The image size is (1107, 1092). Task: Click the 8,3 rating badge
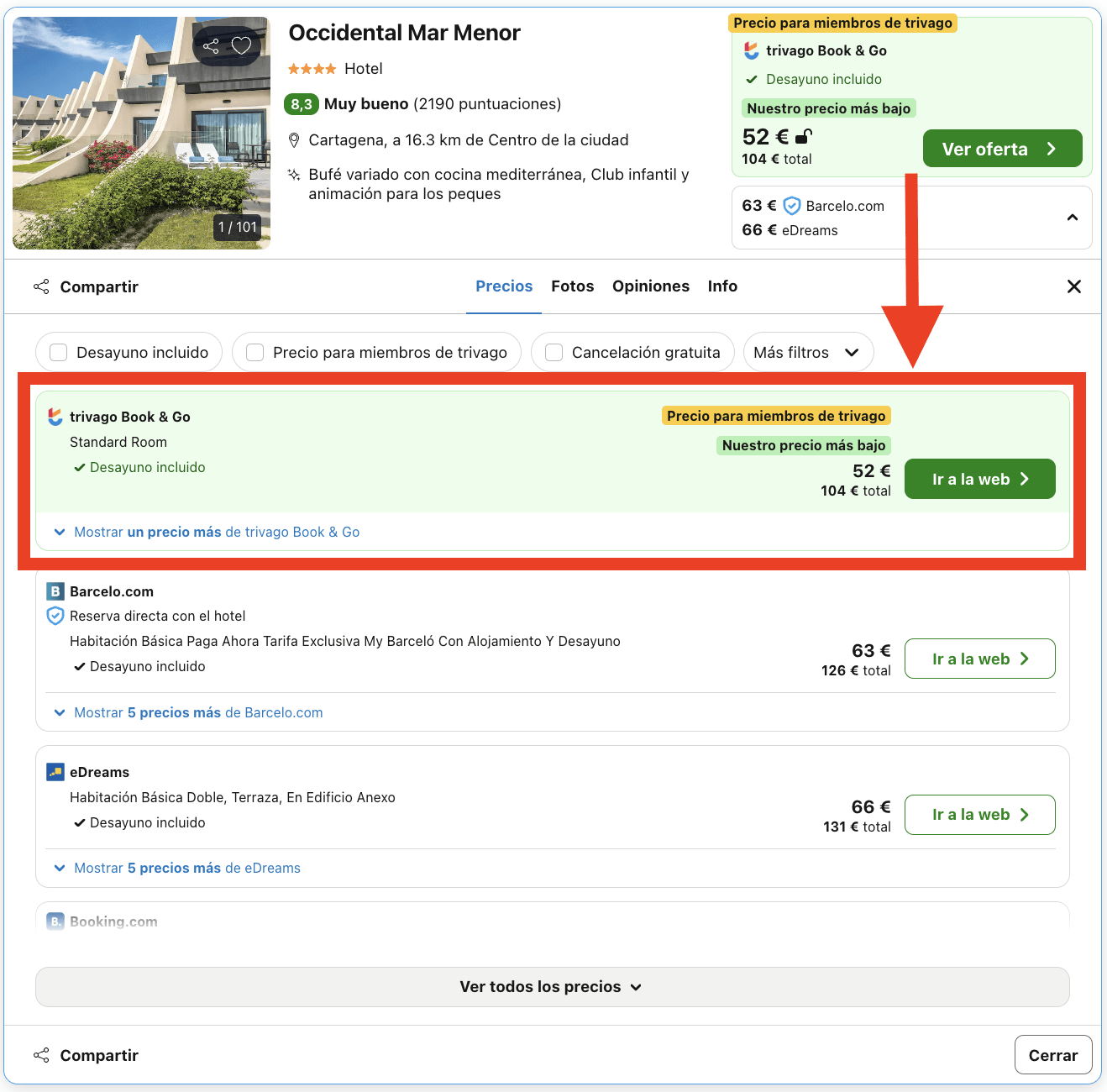coord(302,104)
